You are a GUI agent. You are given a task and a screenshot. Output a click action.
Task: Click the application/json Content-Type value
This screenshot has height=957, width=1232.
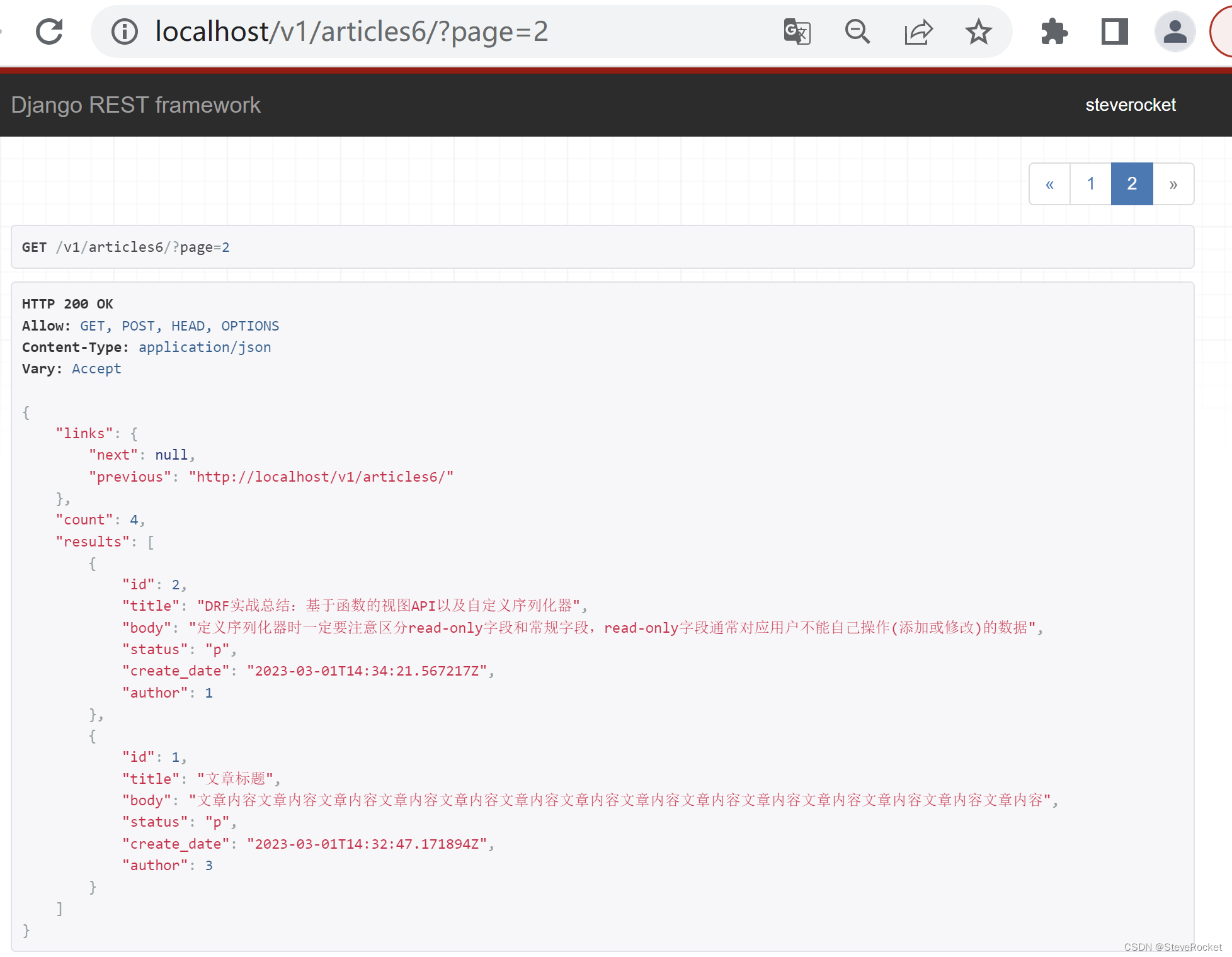[205, 347]
